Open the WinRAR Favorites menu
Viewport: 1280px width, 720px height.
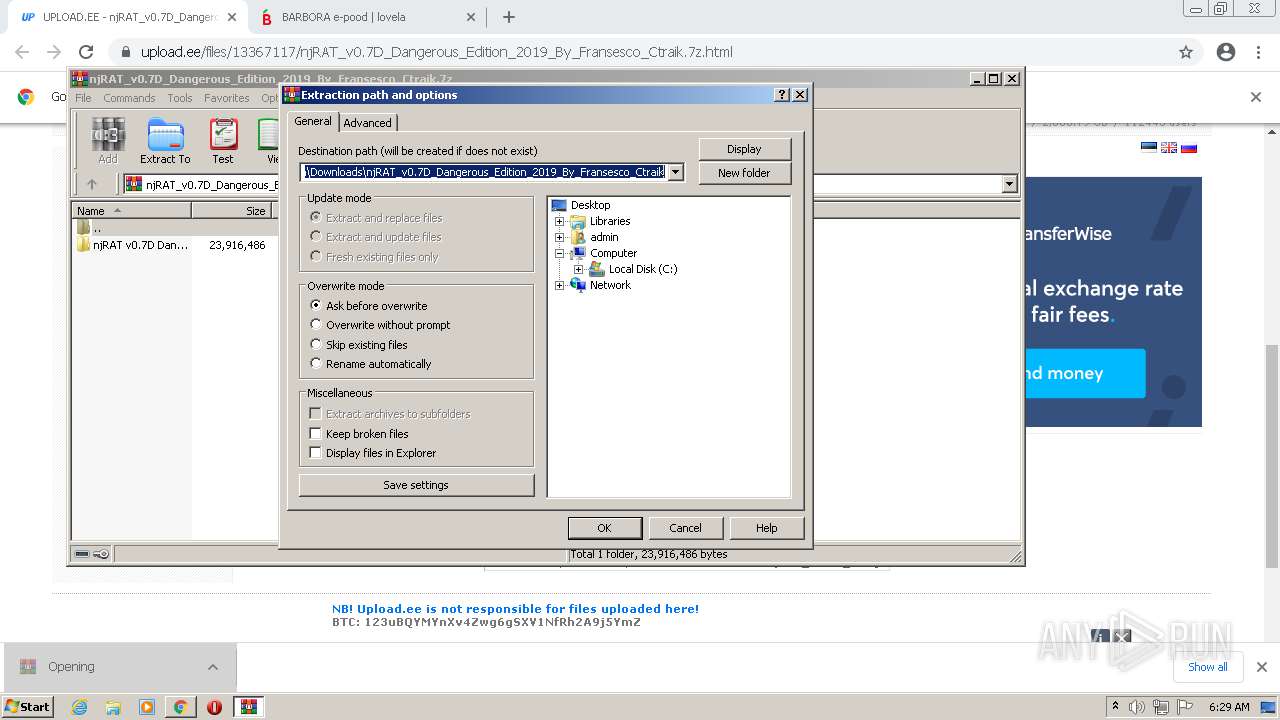pyautogui.click(x=227, y=98)
